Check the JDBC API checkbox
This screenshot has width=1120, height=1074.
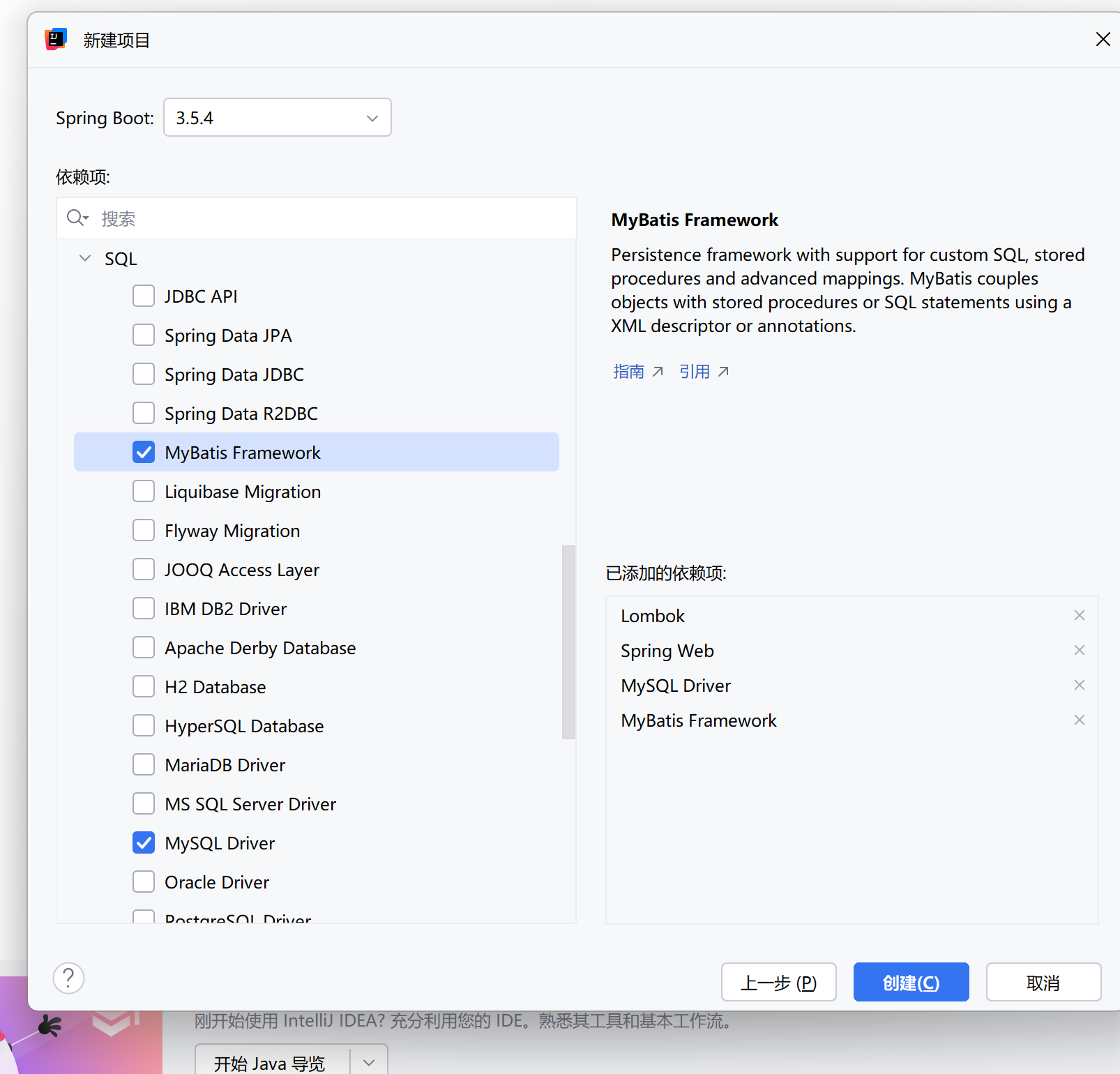[x=144, y=296]
